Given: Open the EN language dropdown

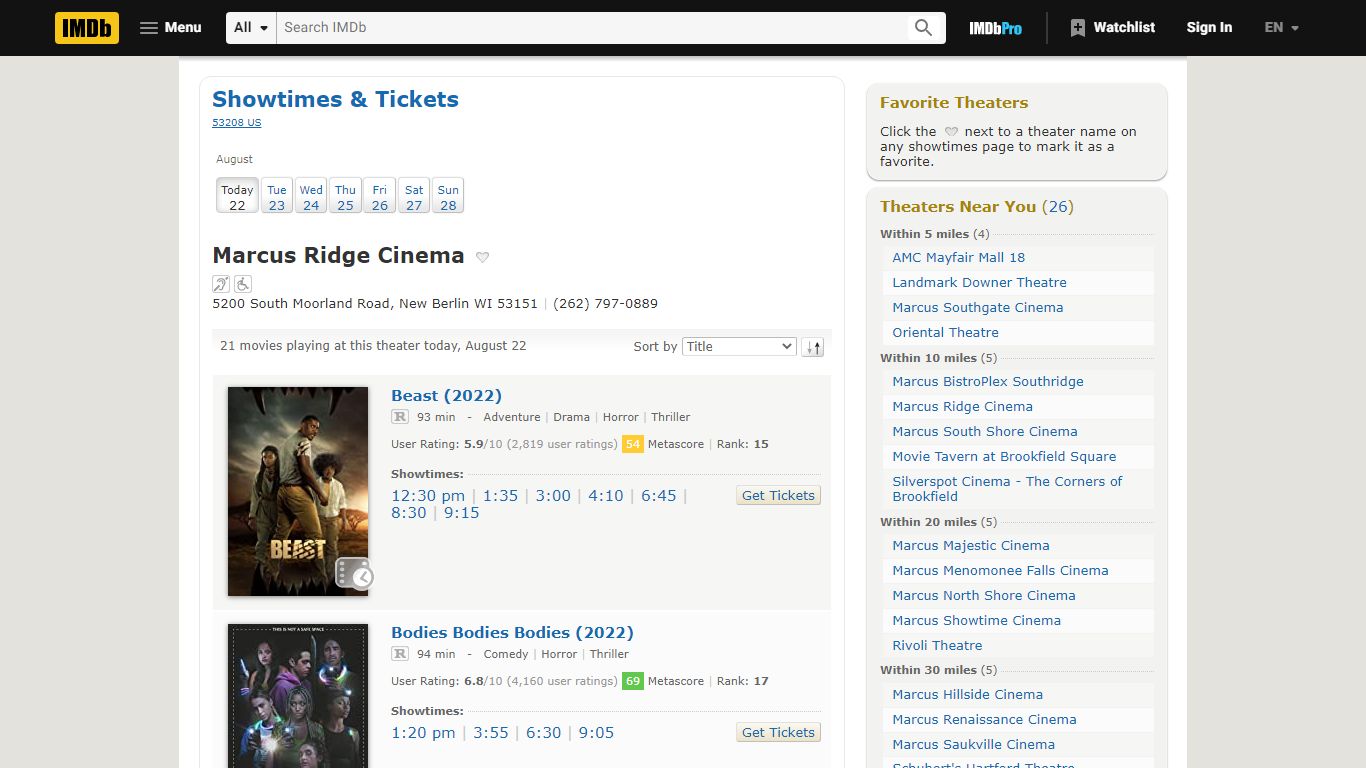Looking at the screenshot, I should point(1281,28).
